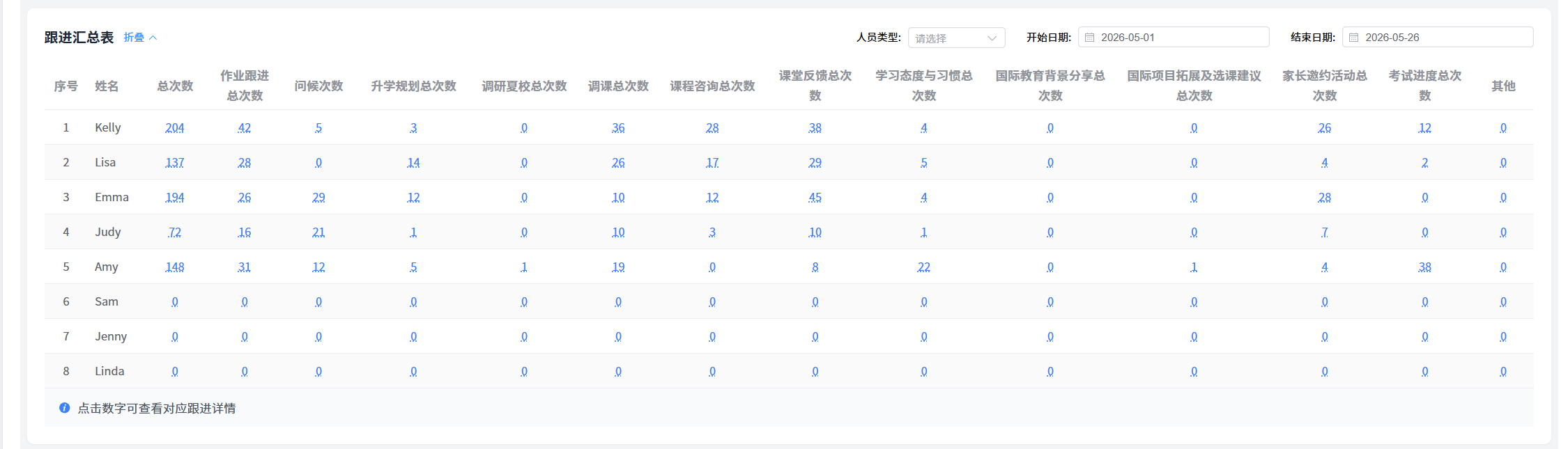View Emma's 作业跟进 count 26

[x=245, y=198]
